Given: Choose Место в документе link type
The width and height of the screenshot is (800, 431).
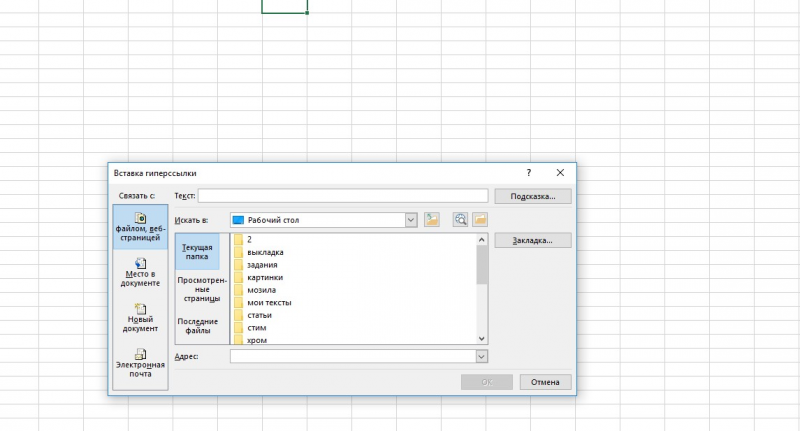Looking at the screenshot, I should [x=140, y=272].
